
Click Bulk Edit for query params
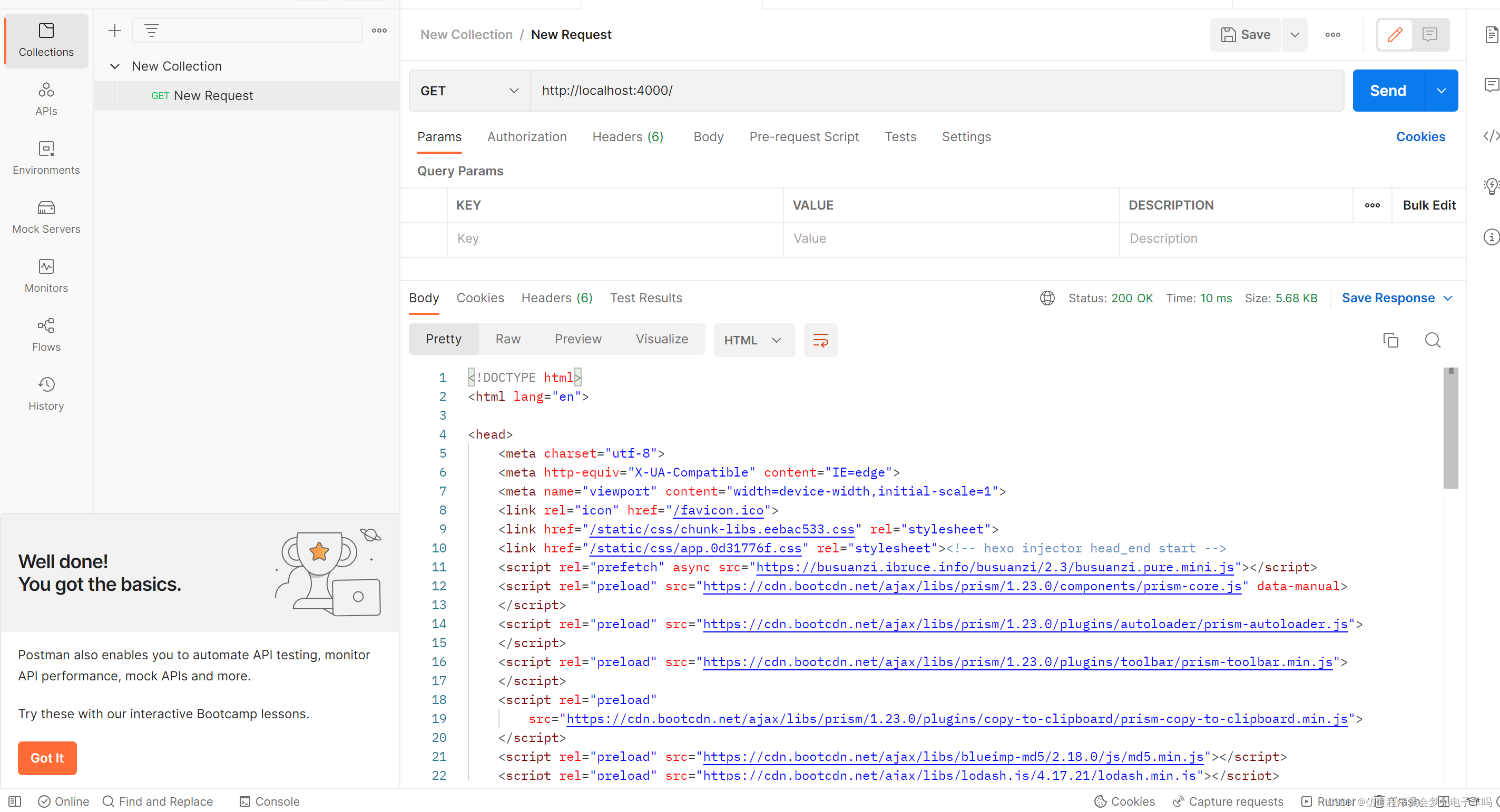[x=1428, y=205]
